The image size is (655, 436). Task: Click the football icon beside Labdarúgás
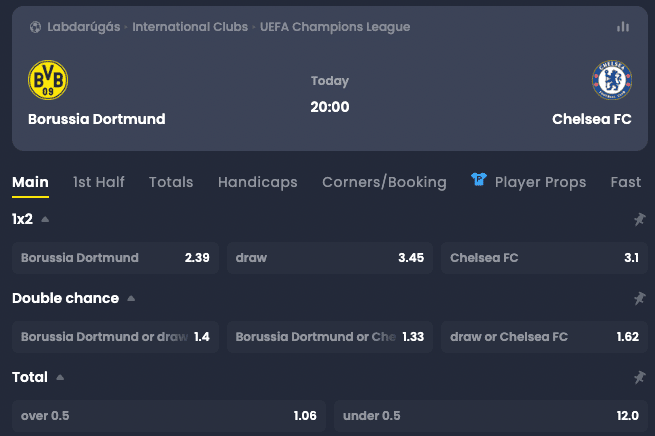pyautogui.click(x=36, y=27)
